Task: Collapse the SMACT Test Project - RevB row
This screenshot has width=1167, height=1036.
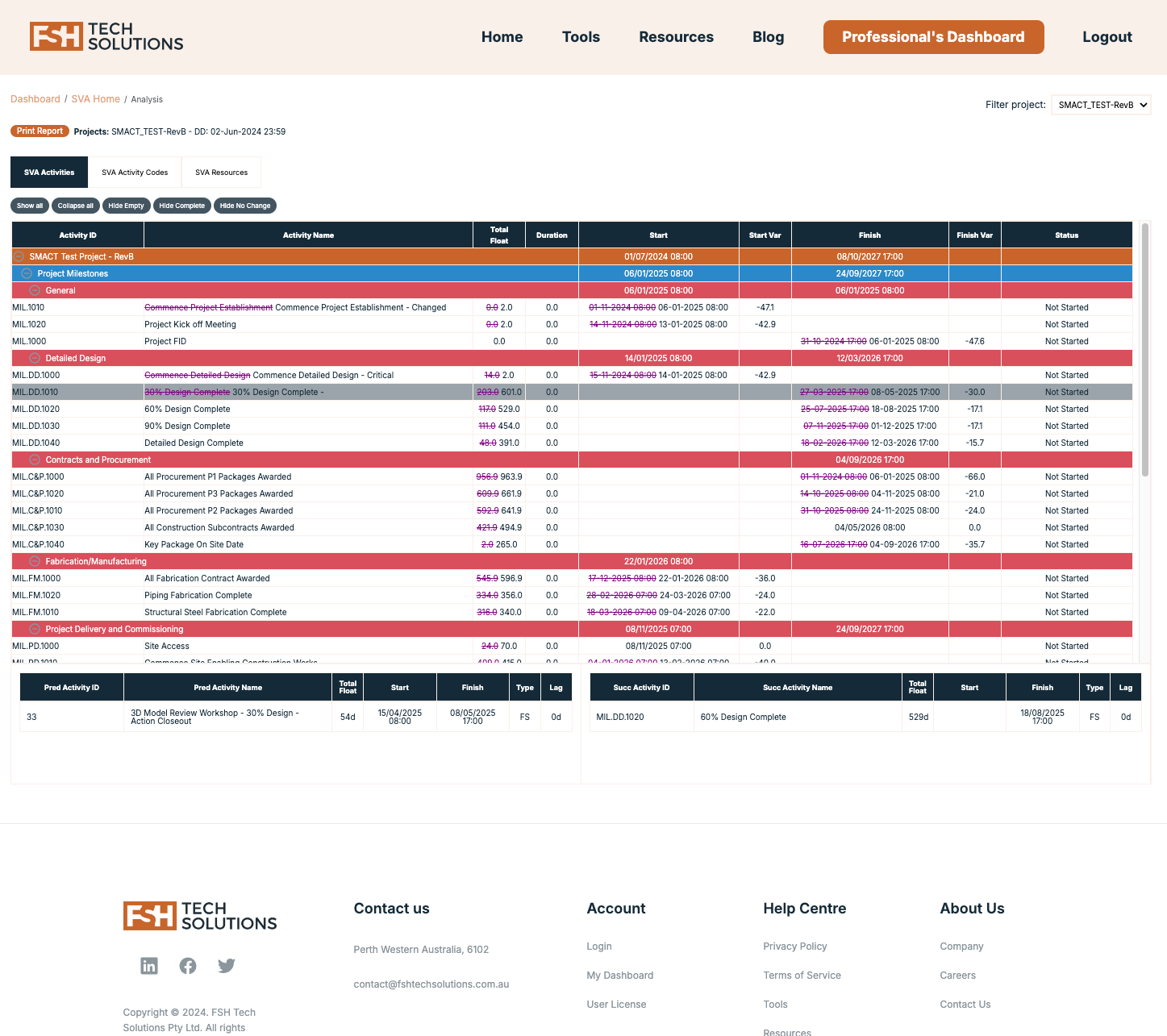Action: point(19,256)
